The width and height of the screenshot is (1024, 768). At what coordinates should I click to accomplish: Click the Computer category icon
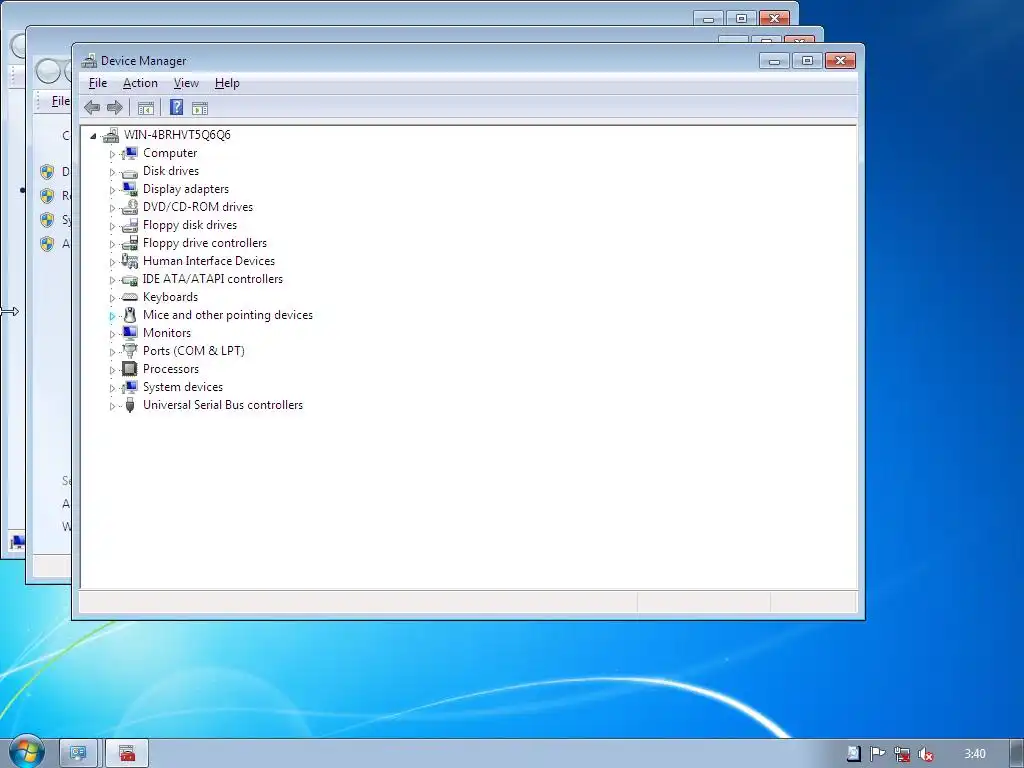tap(130, 153)
